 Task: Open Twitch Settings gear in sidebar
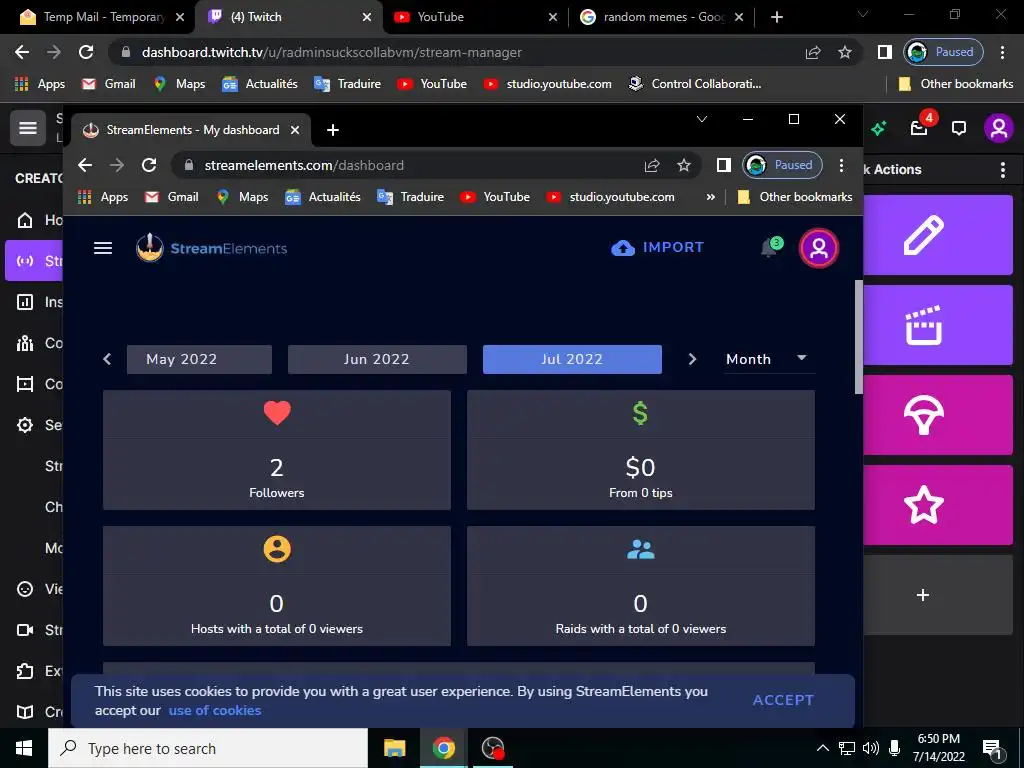(25, 425)
